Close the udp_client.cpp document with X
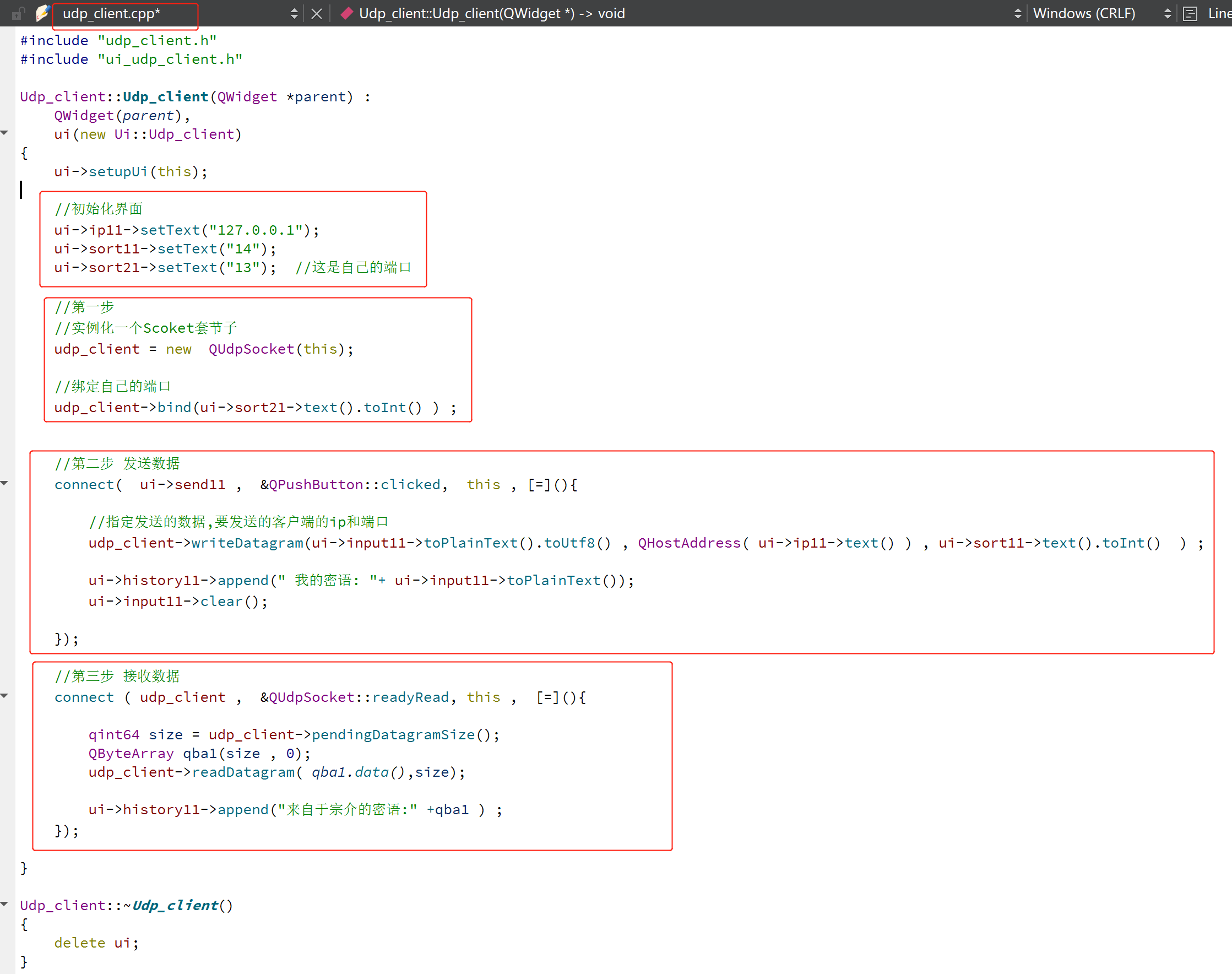The width and height of the screenshot is (1232, 974). pyautogui.click(x=317, y=13)
